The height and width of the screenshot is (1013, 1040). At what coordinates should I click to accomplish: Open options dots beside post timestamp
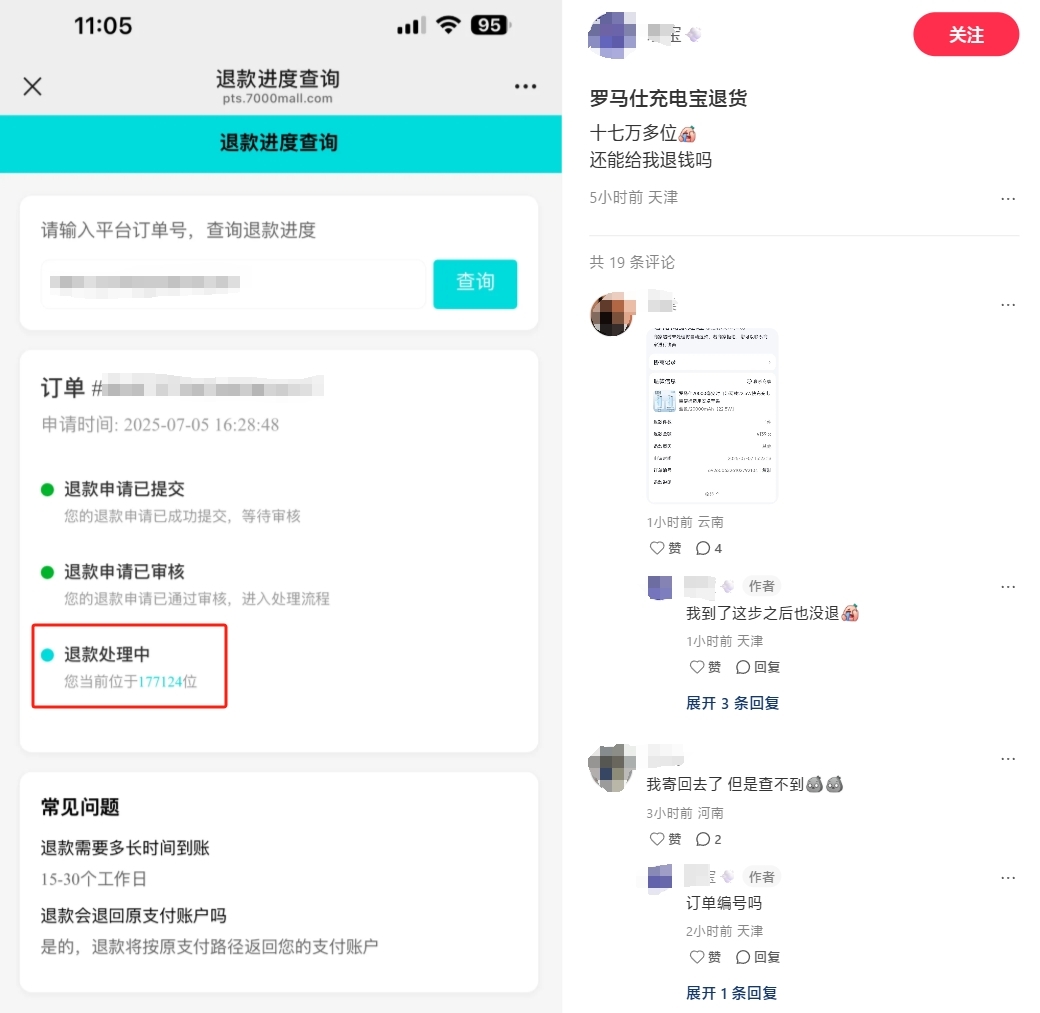coord(1008,198)
